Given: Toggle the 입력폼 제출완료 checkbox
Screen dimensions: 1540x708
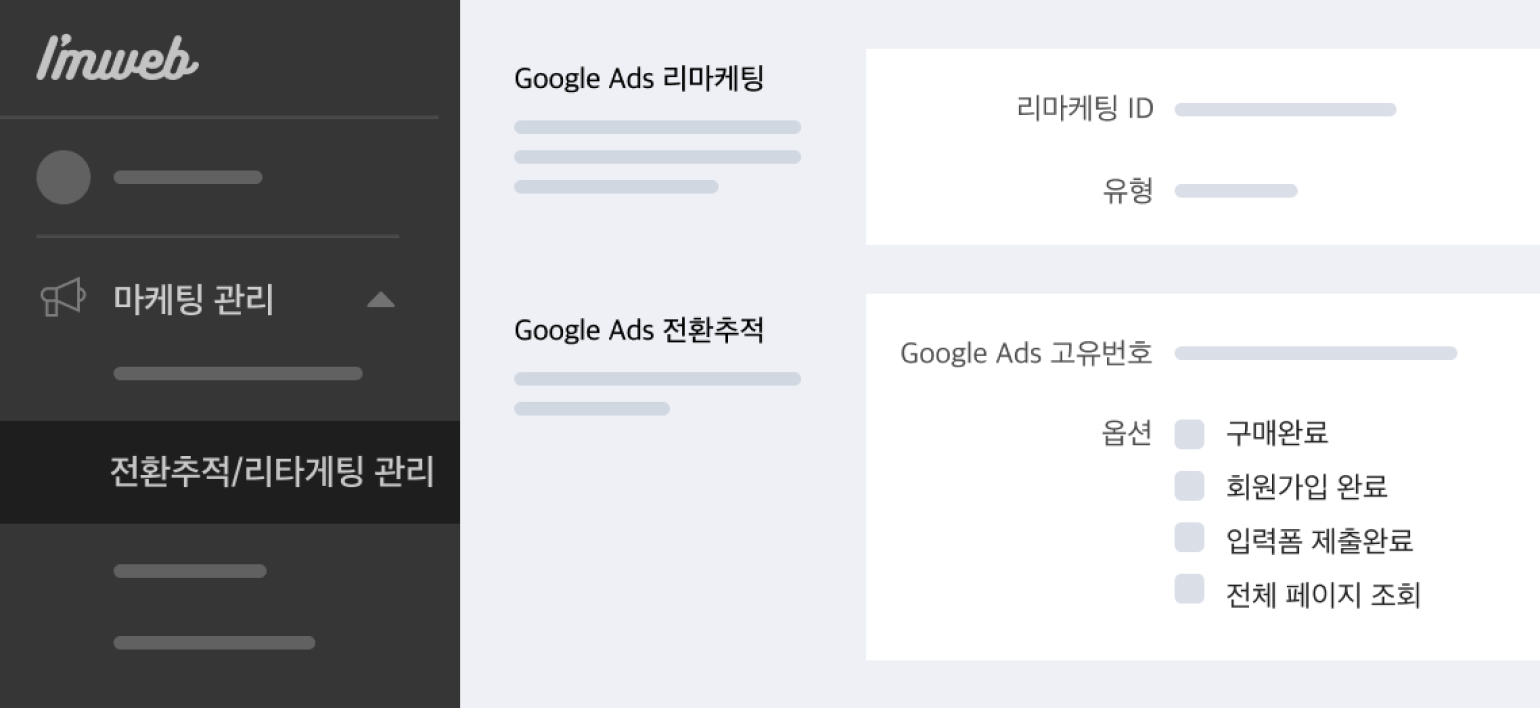Looking at the screenshot, I should [1189, 538].
